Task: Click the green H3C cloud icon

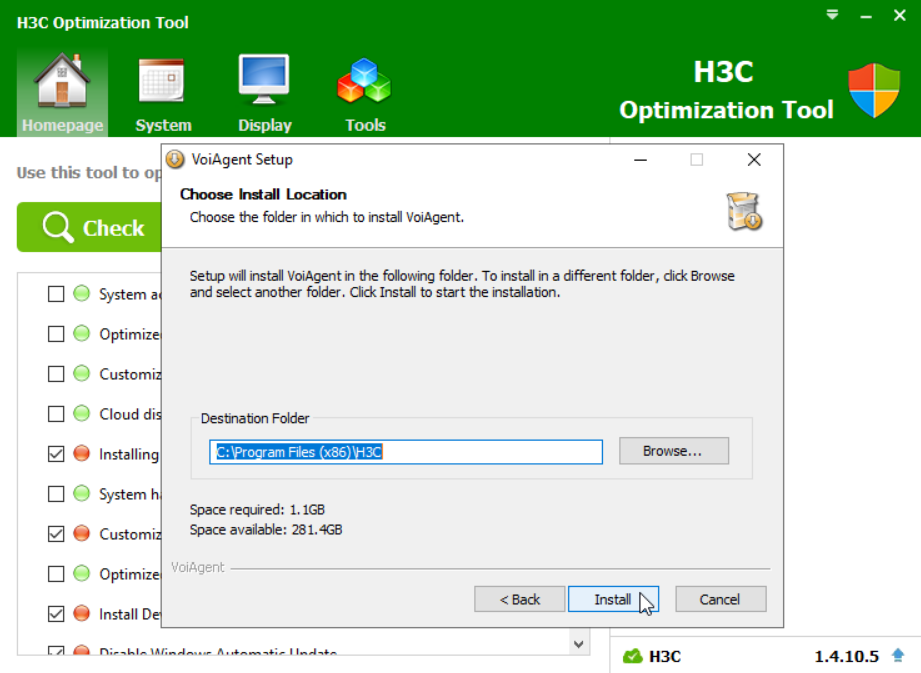Action: pos(633,656)
